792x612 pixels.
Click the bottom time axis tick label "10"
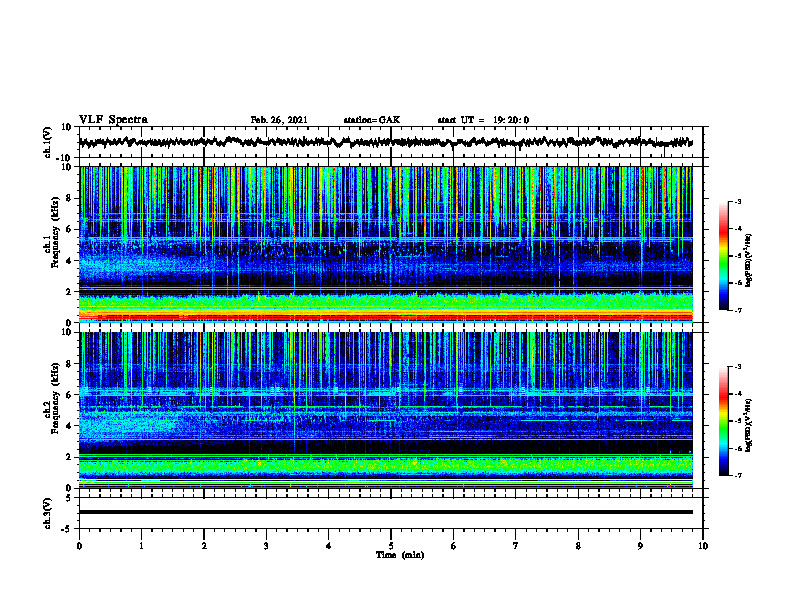(703, 546)
